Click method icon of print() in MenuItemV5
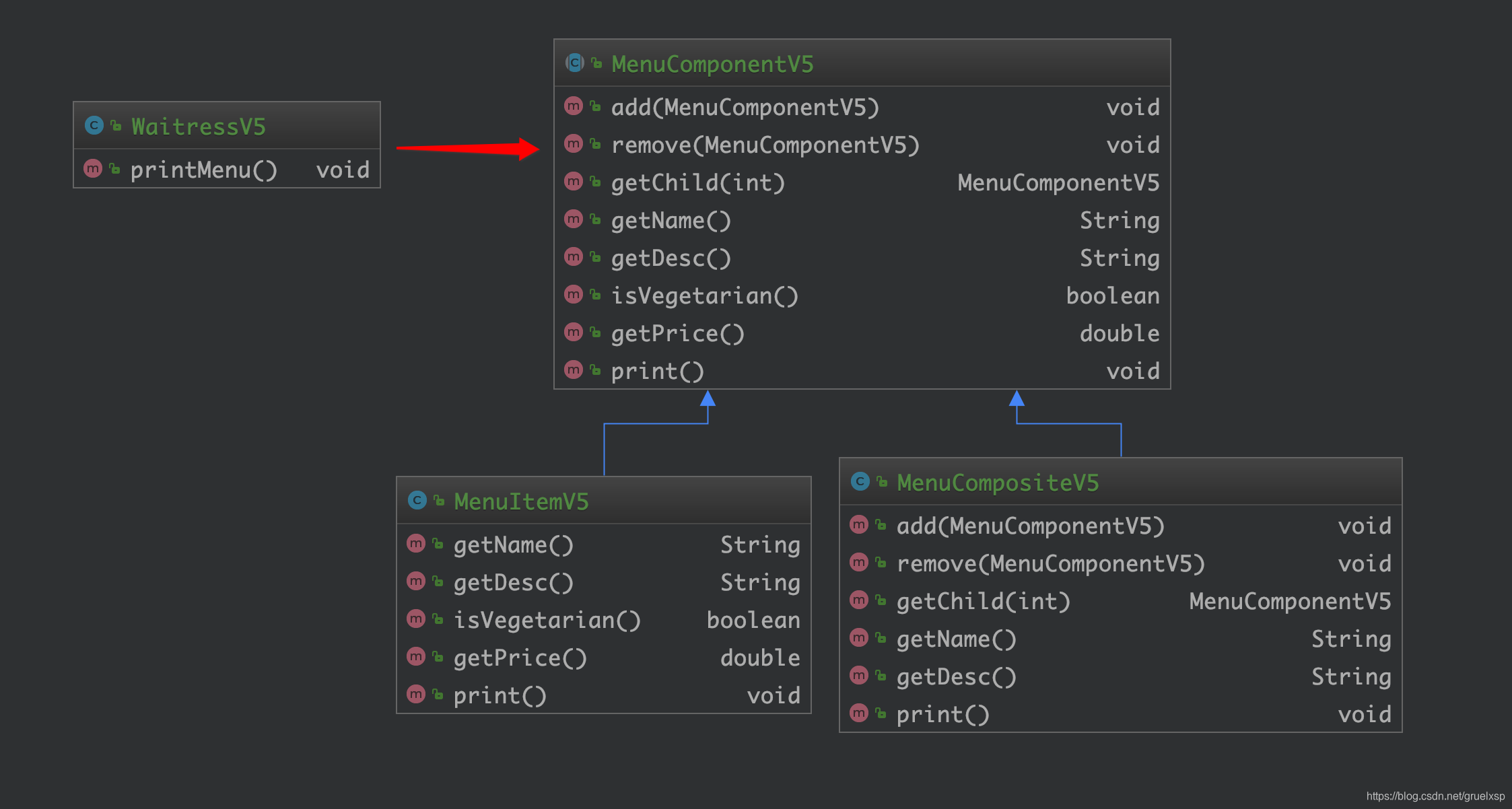This screenshot has height=809, width=1512. (x=416, y=694)
